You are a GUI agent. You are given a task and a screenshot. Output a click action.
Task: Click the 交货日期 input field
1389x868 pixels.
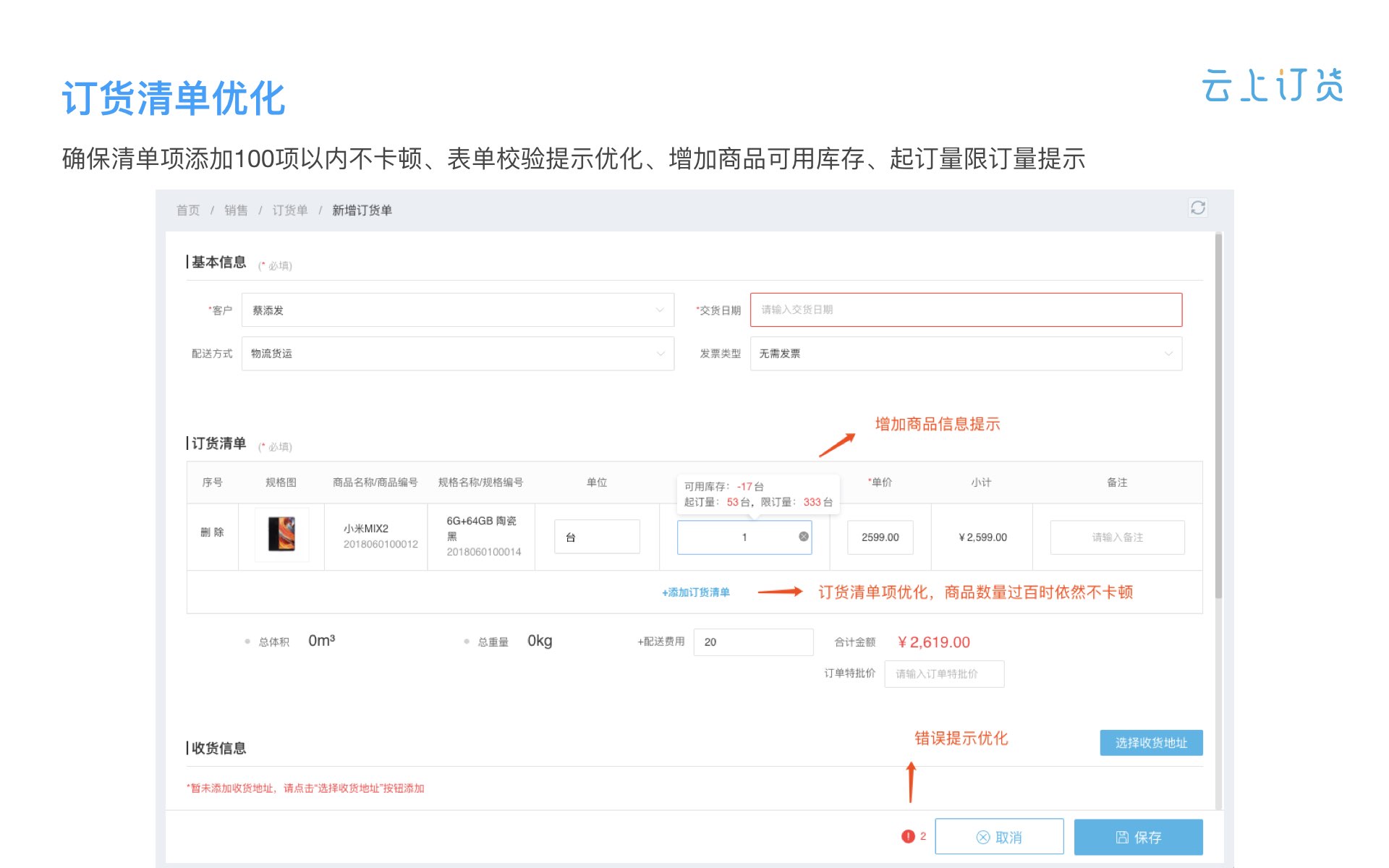[x=966, y=310]
